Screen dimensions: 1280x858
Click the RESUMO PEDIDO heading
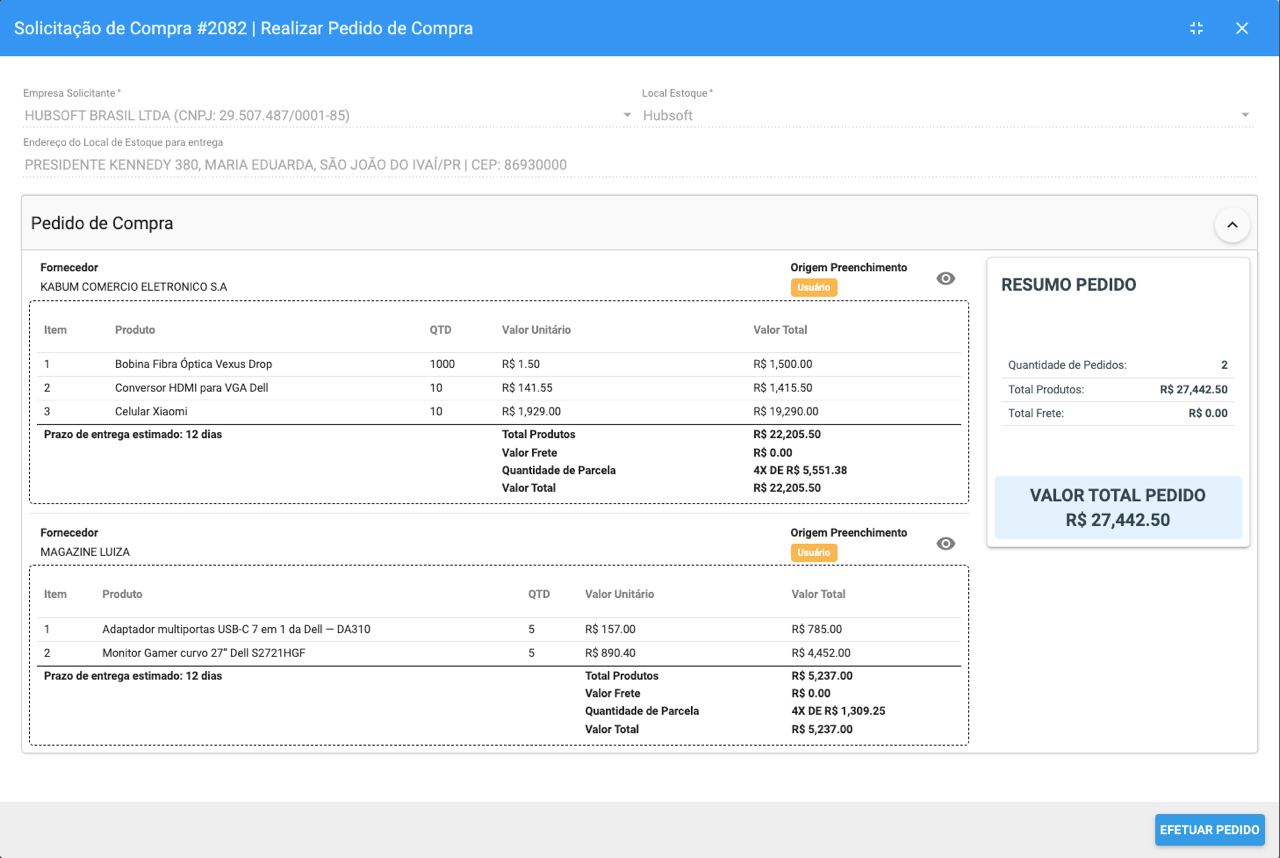pos(1068,285)
